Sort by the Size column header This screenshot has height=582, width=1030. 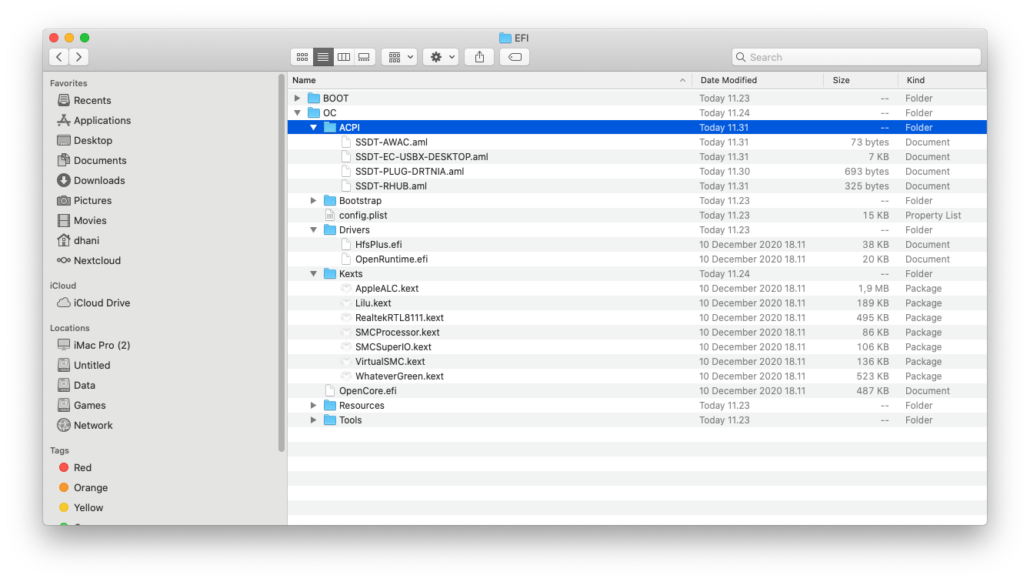click(x=841, y=80)
